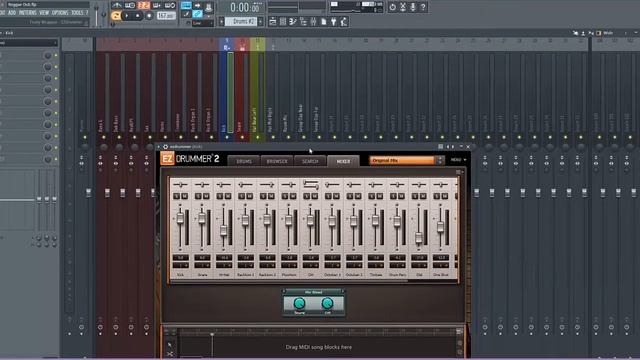Click the tempo value field
The image size is (640, 360).
pyautogui.click(x=166, y=16)
